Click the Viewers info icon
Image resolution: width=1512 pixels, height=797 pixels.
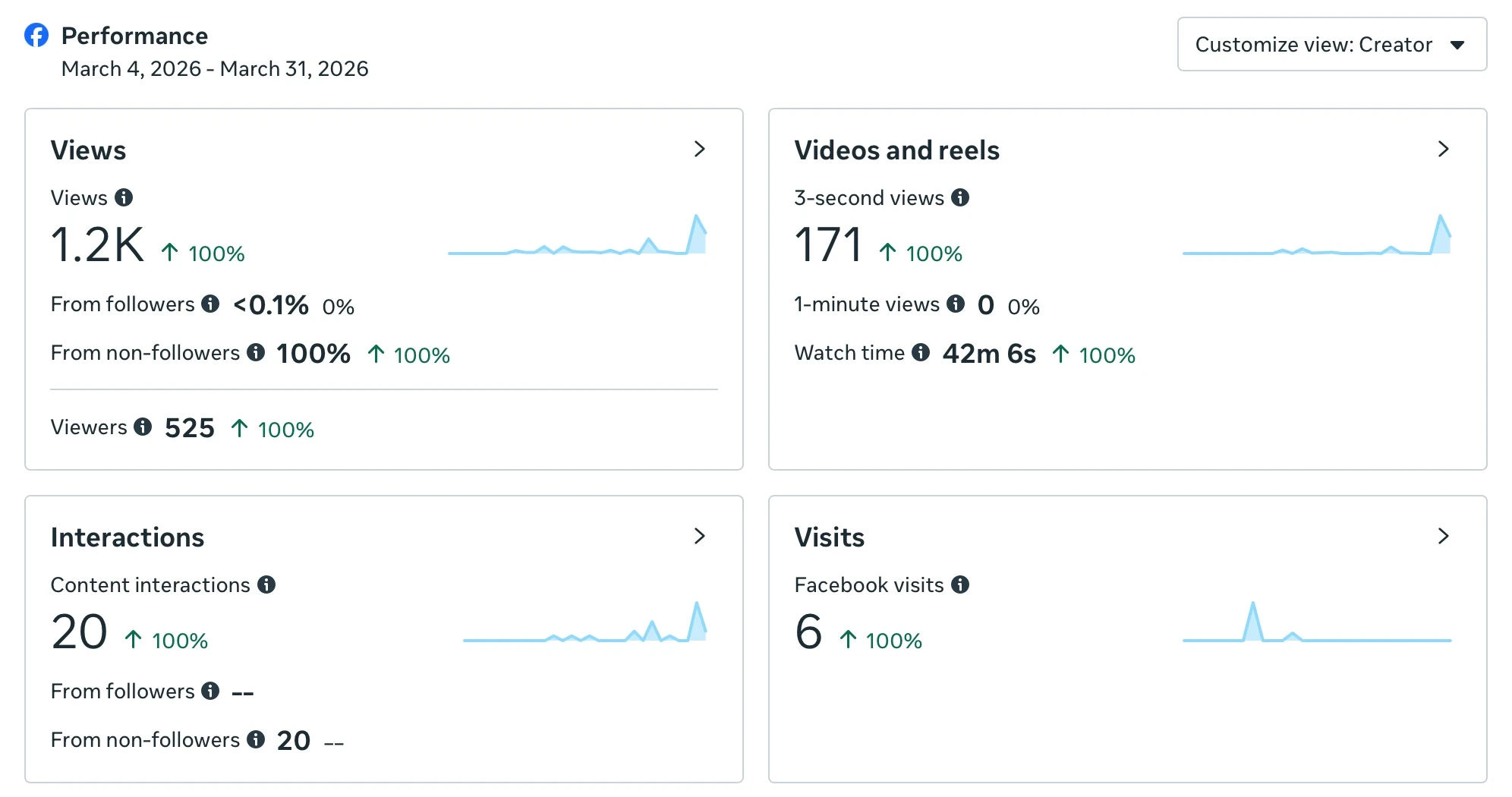(x=143, y=427)
